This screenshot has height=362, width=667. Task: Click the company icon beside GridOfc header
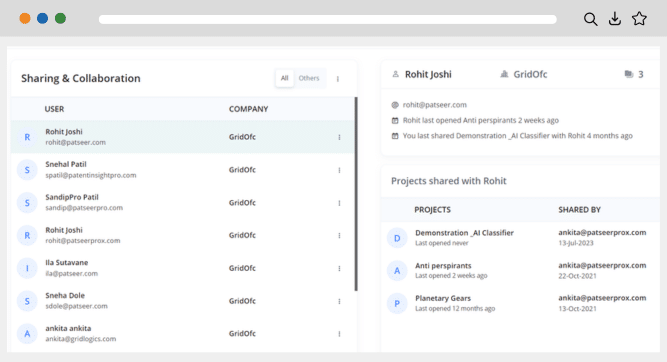(504, 74)
